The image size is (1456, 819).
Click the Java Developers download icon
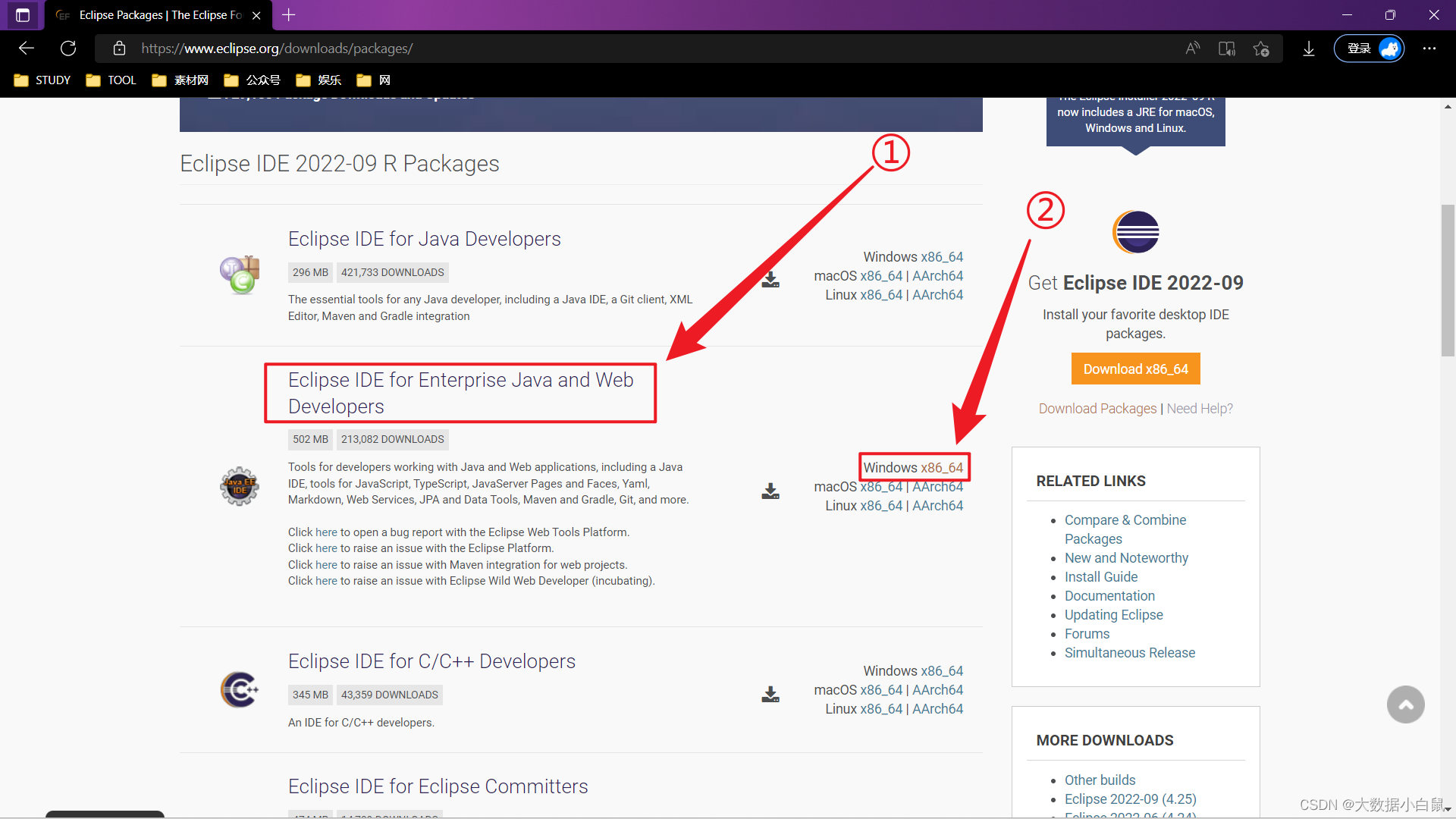[x=770, y=279]
